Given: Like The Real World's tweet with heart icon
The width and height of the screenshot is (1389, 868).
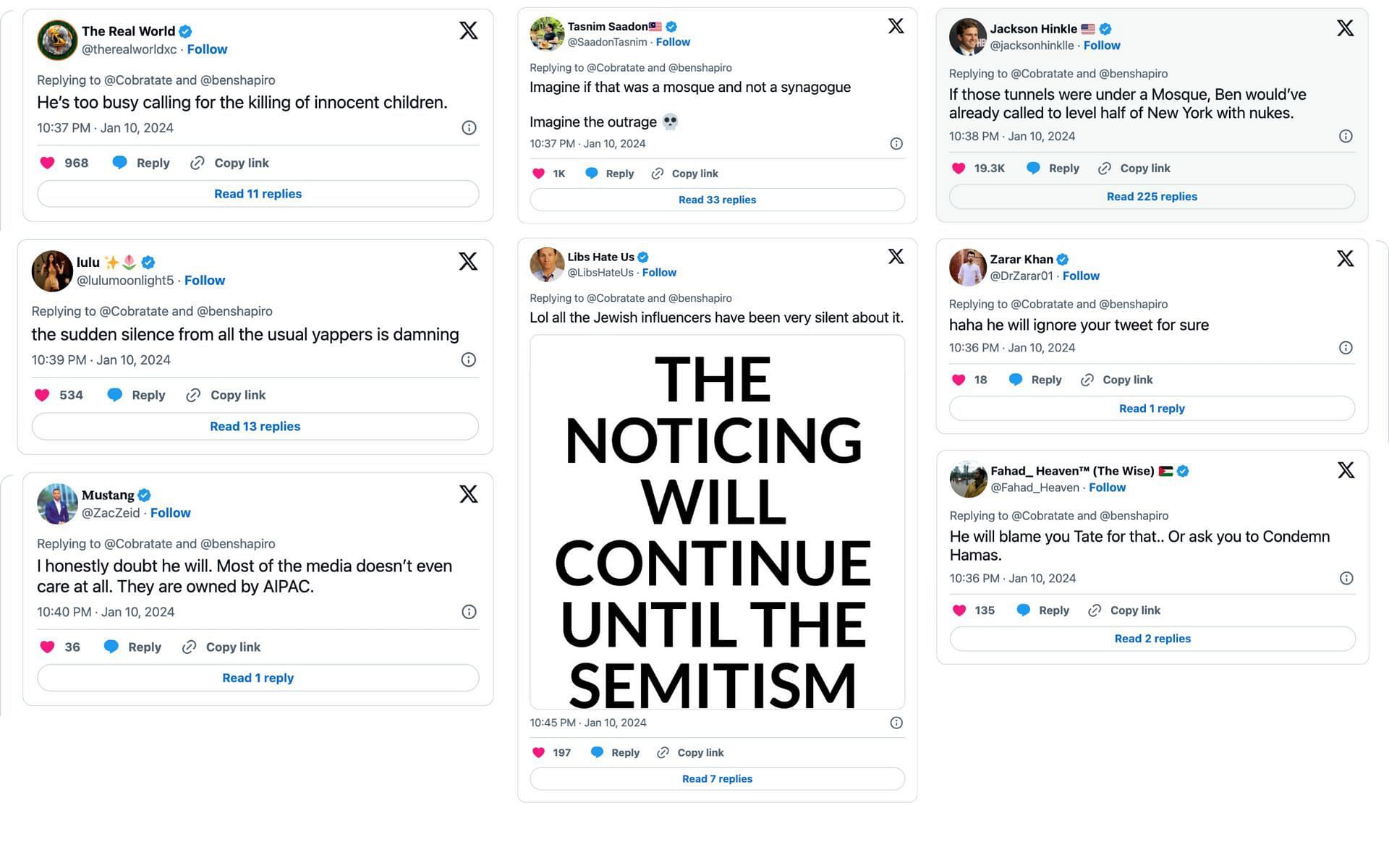Looking at the screenshot, I should (x=48, y=163).
